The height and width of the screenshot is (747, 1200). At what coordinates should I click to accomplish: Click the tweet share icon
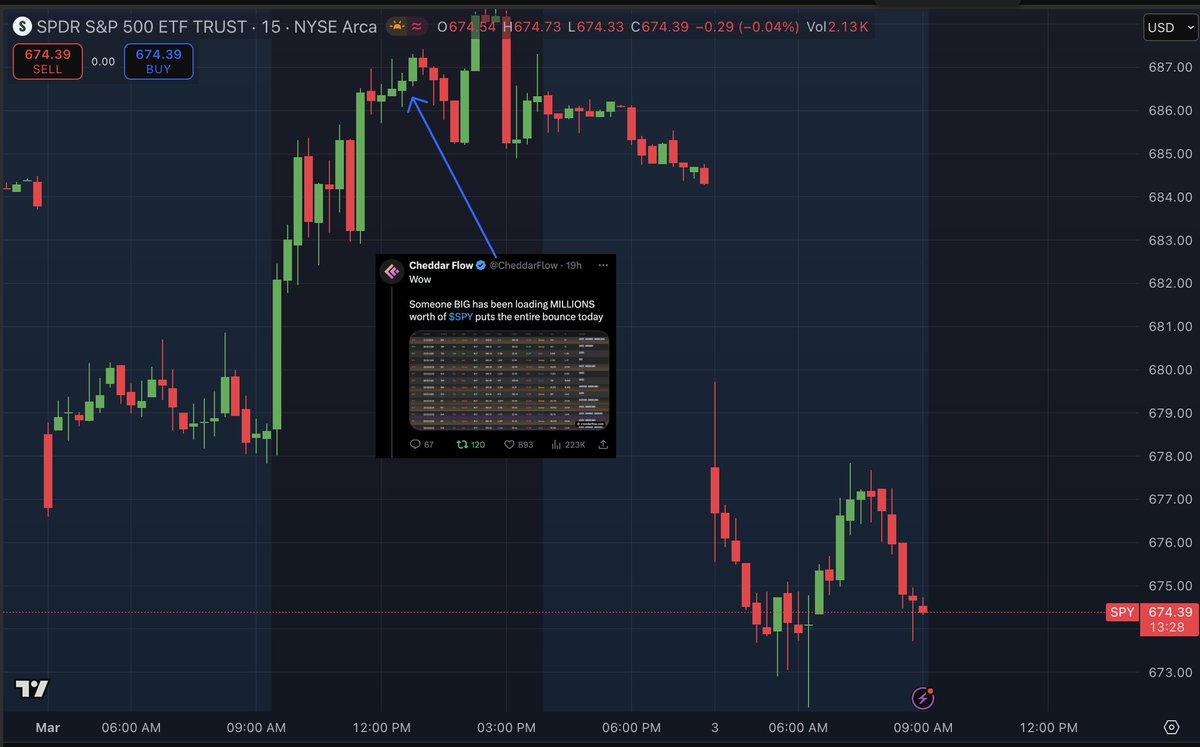[x=603, y=444]
